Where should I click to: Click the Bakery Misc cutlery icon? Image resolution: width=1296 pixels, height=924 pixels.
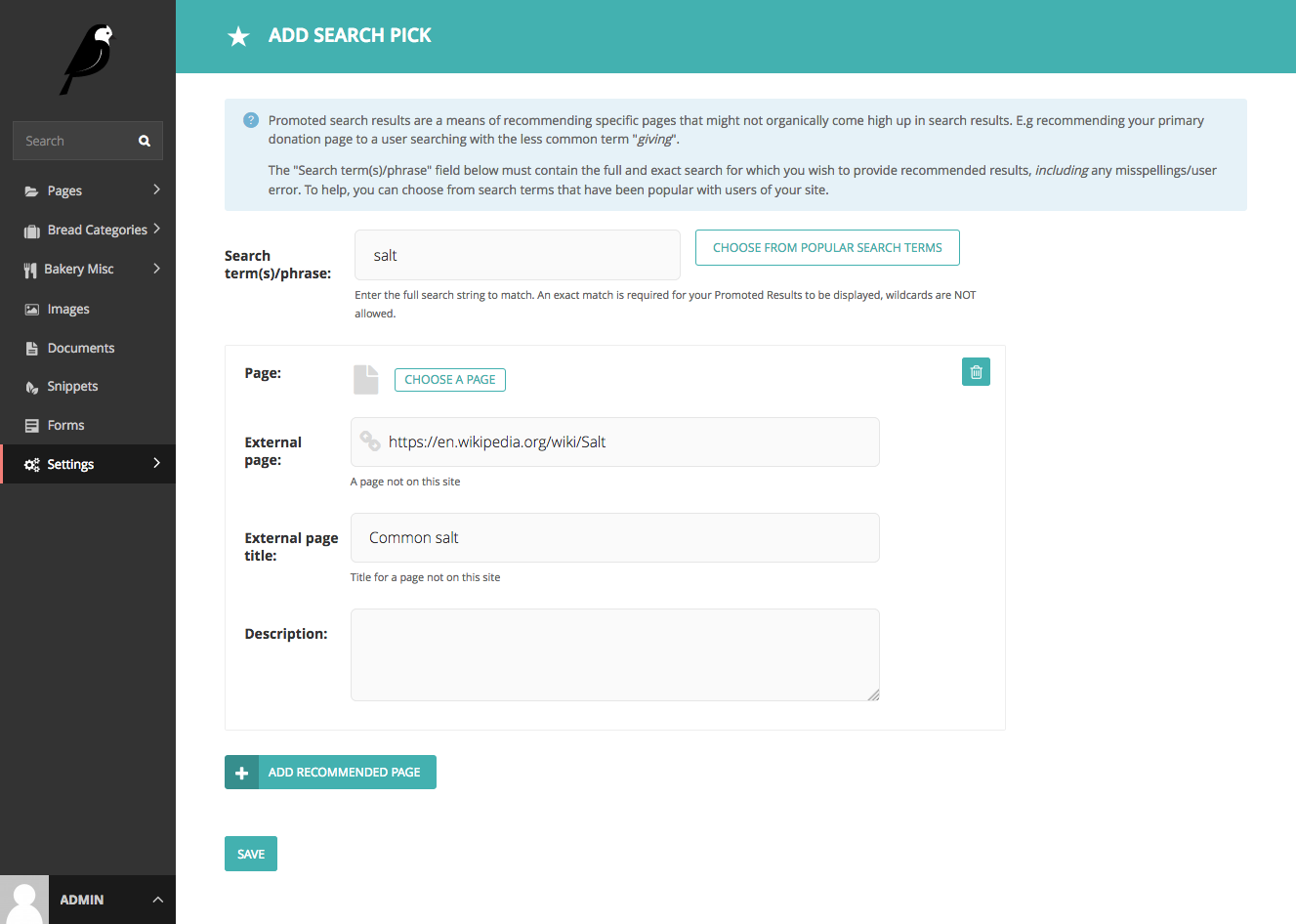pos(31,268)
